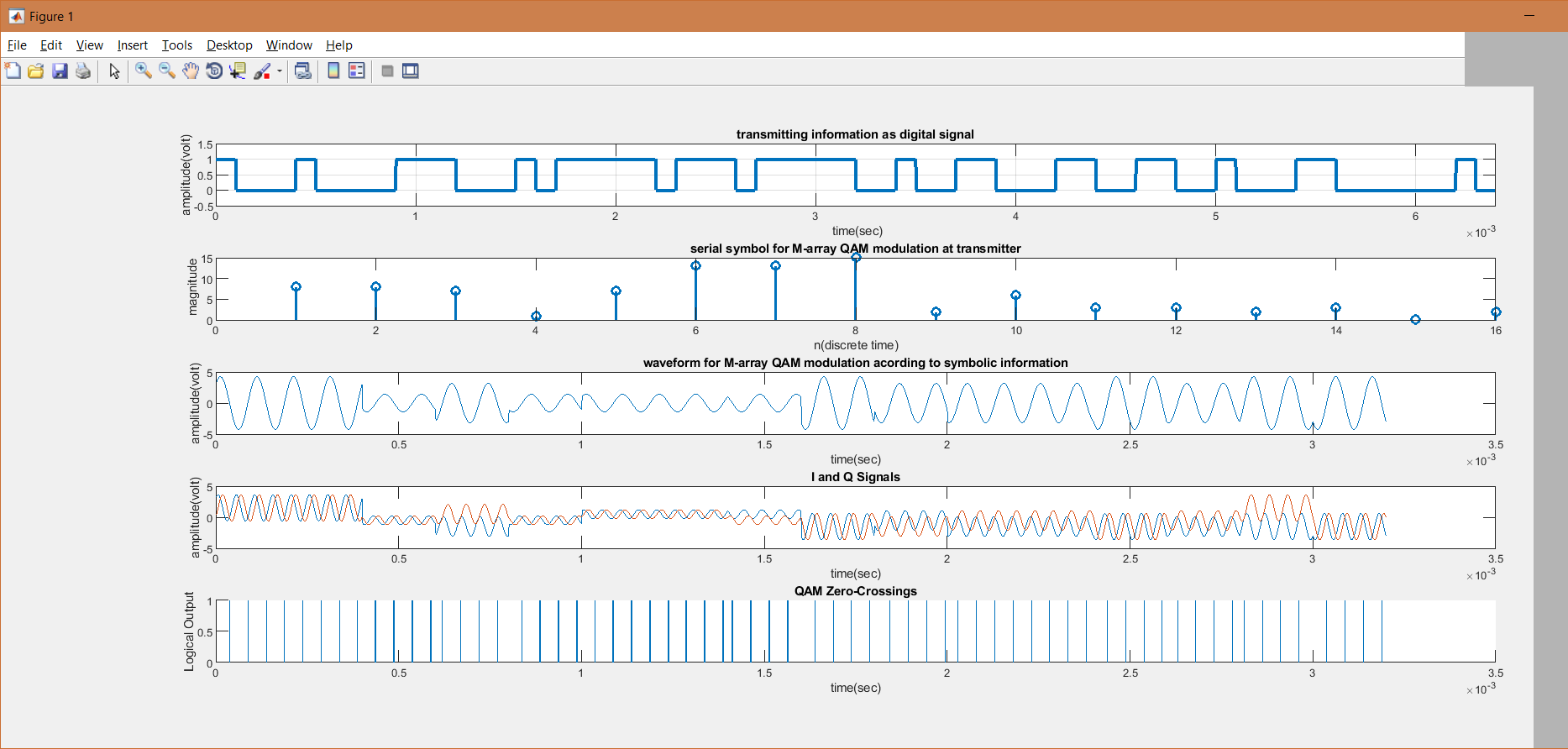Screen dimensions: 1568x749
Task: Click title 'transmitting information as digital signal'
Action: pyautogui.click(x=855, y=134)
